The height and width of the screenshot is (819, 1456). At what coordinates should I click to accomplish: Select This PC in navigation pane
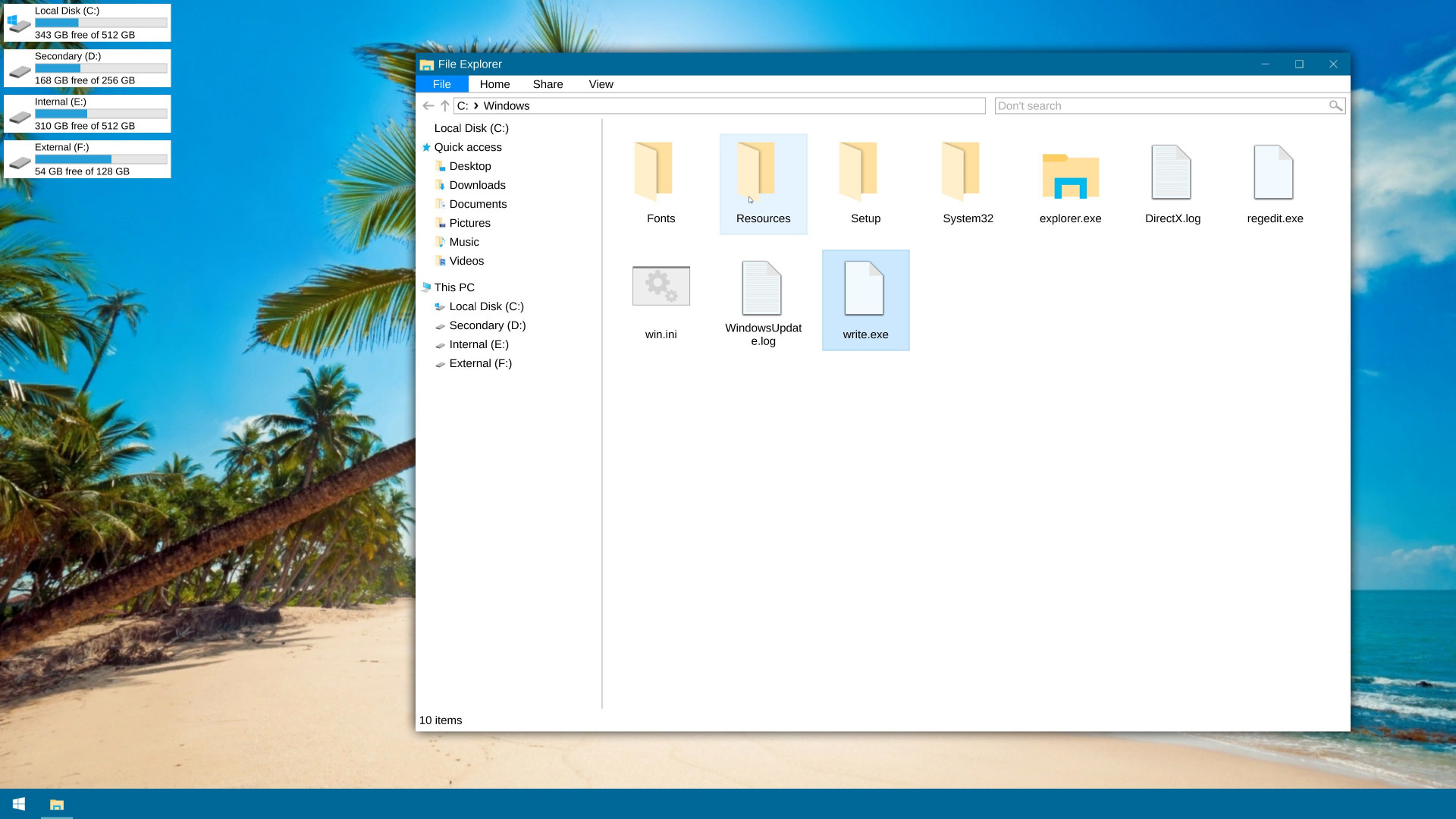pyautogui.click(x=454, y=287)
